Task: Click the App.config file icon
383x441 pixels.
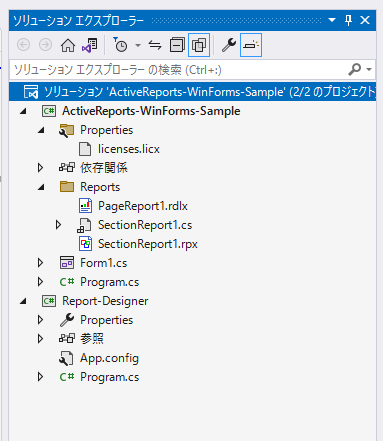Action: (x=66, y=358)
